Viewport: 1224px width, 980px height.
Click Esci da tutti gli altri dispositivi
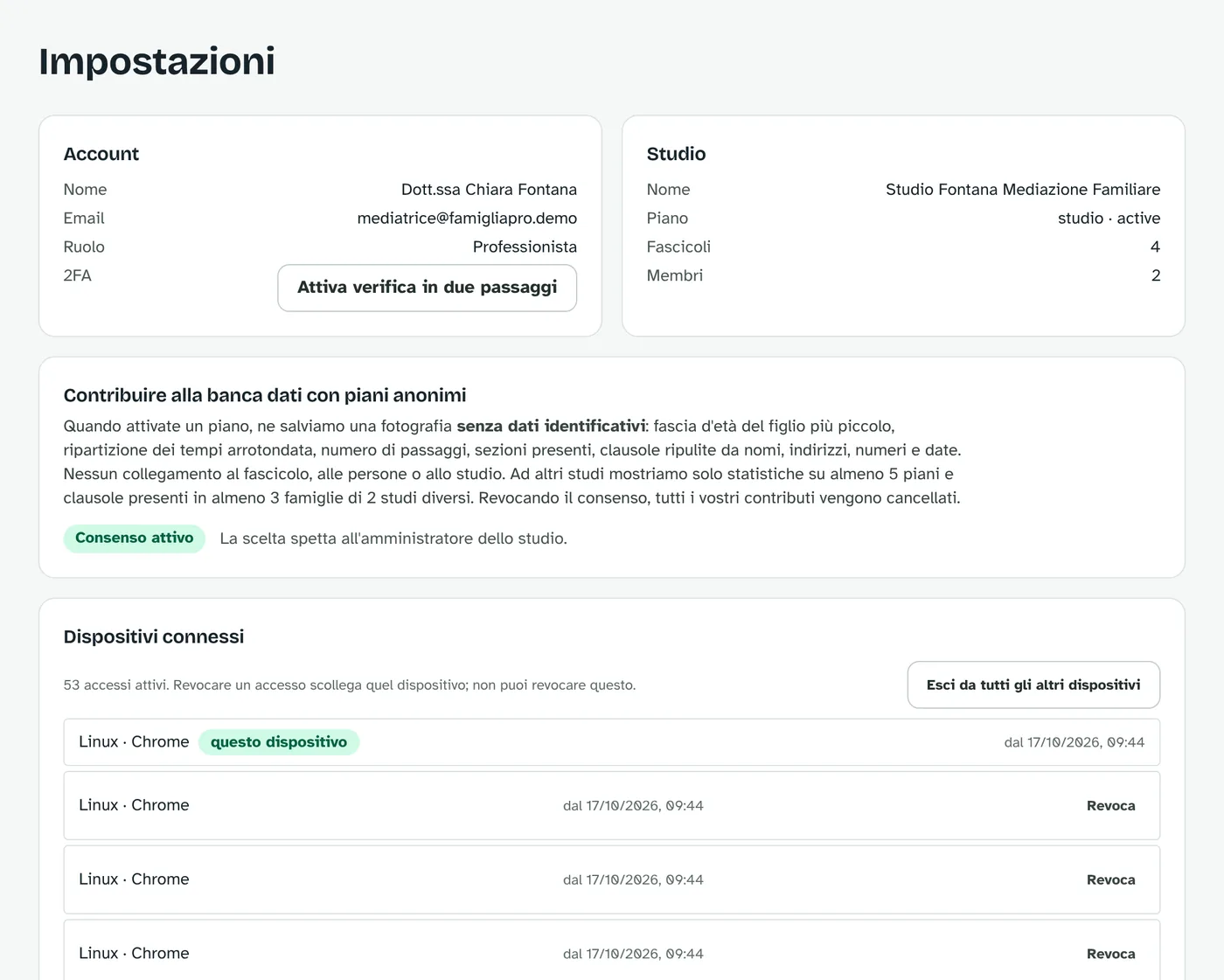pyautogui.click(x=1033, y=685)
